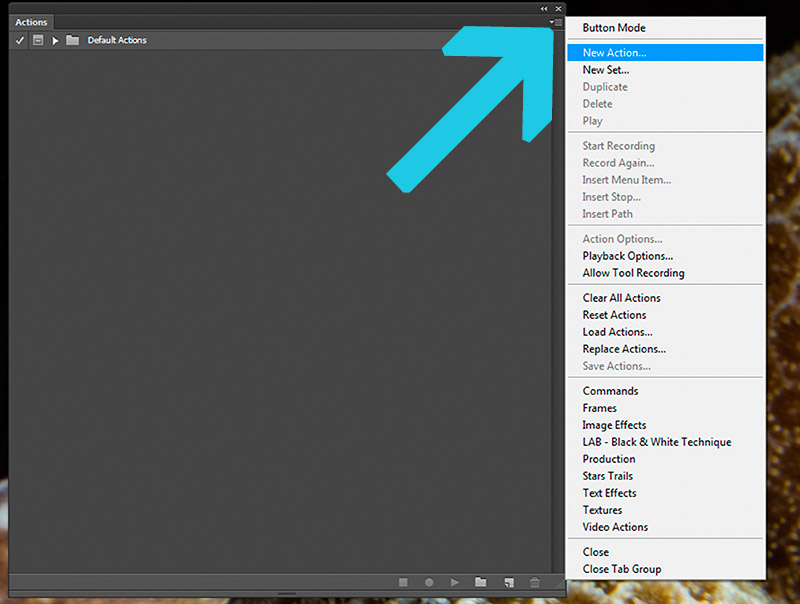The height and width of the screenshot is (604, 800).
Task: Switch to the Actions tab
Action: tap(31, 22)
